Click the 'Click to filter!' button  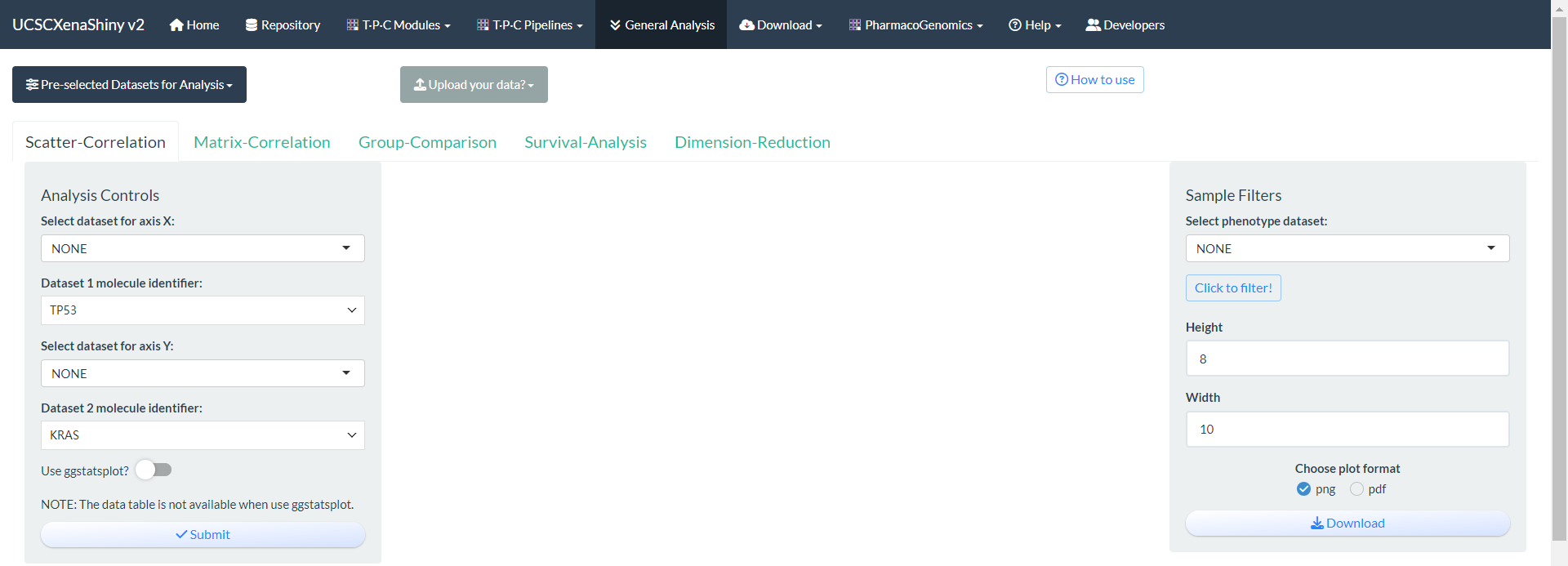[x=1233, y=287]
